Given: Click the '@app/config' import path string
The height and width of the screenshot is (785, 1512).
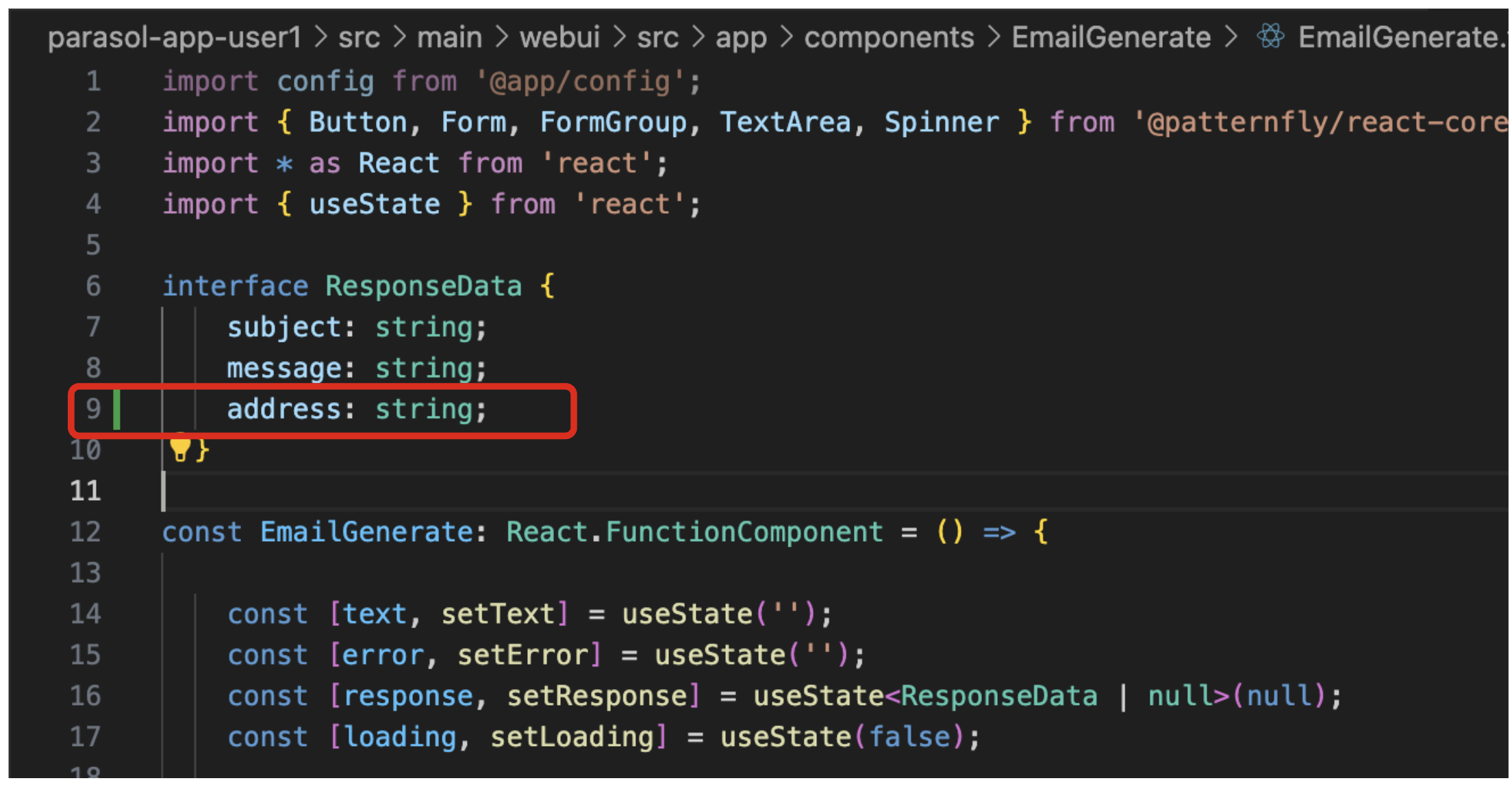Looking at the screenshot, I should (580, 82).
